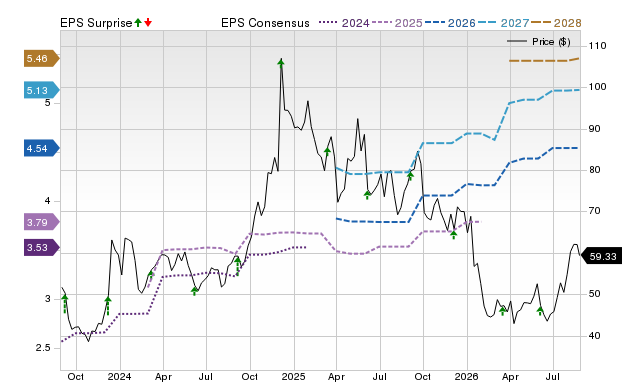Click the 4 EPS axis label
Viewport: 640px width, 382px height.
[48, 201]
